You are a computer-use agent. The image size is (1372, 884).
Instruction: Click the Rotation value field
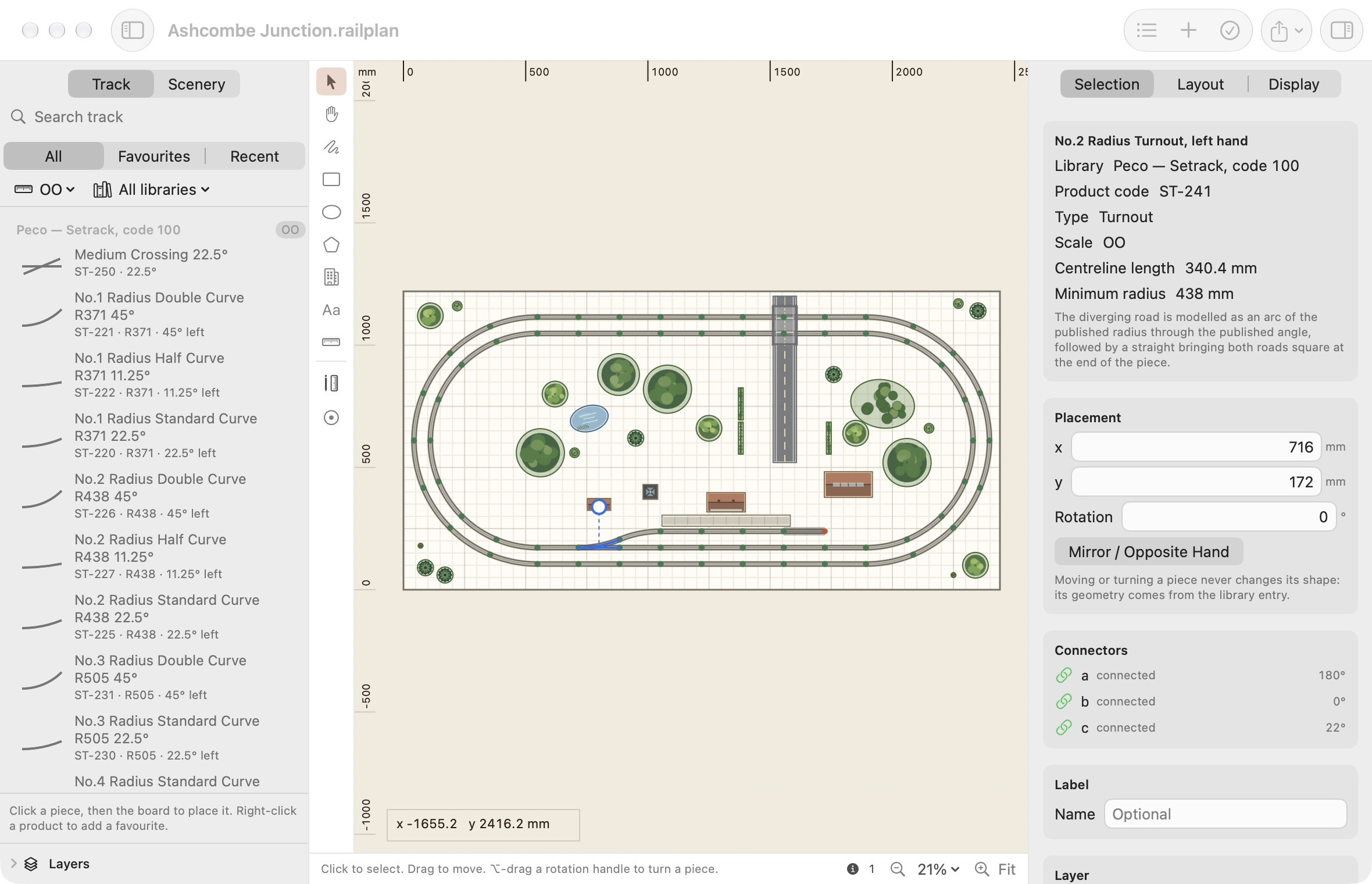point(1229,517)
